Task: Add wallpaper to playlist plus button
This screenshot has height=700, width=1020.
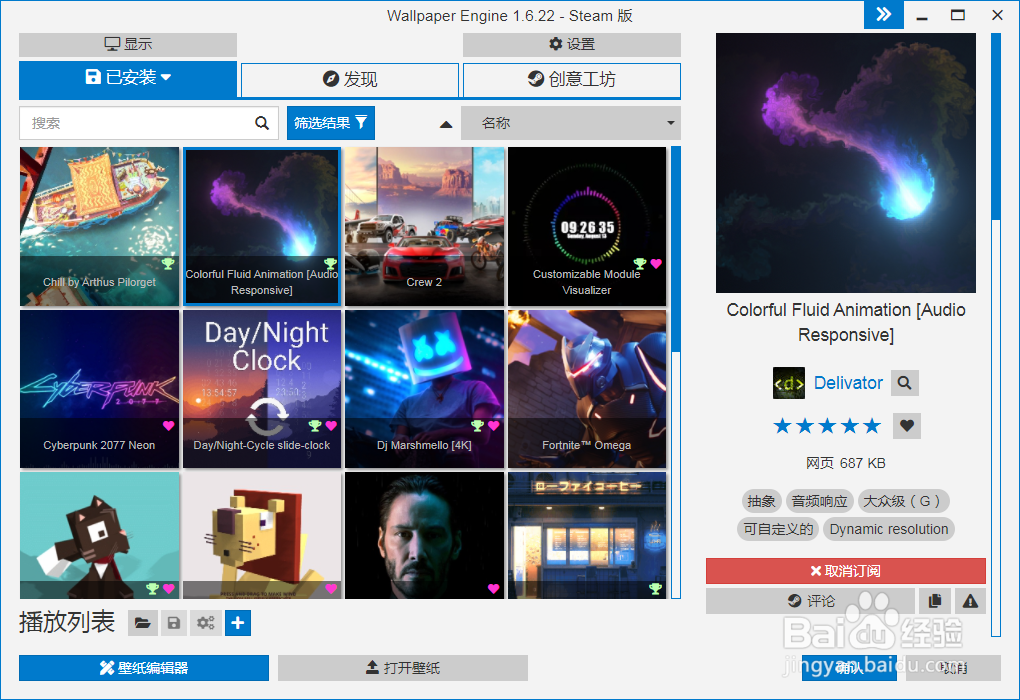Action: (238, 623)
